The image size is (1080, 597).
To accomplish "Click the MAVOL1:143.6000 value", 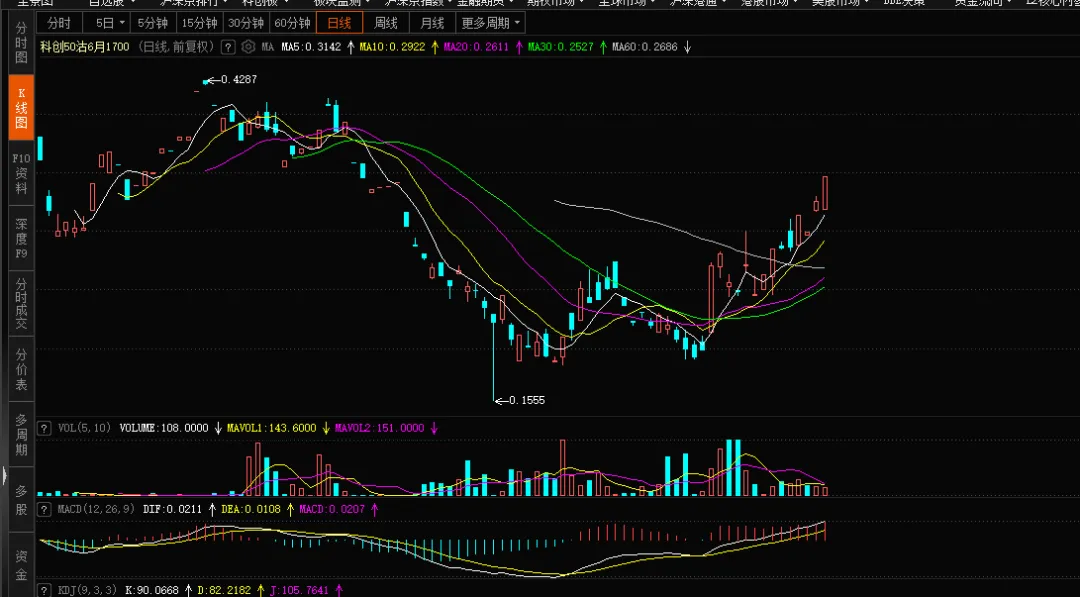I will (x=271, y=428).
